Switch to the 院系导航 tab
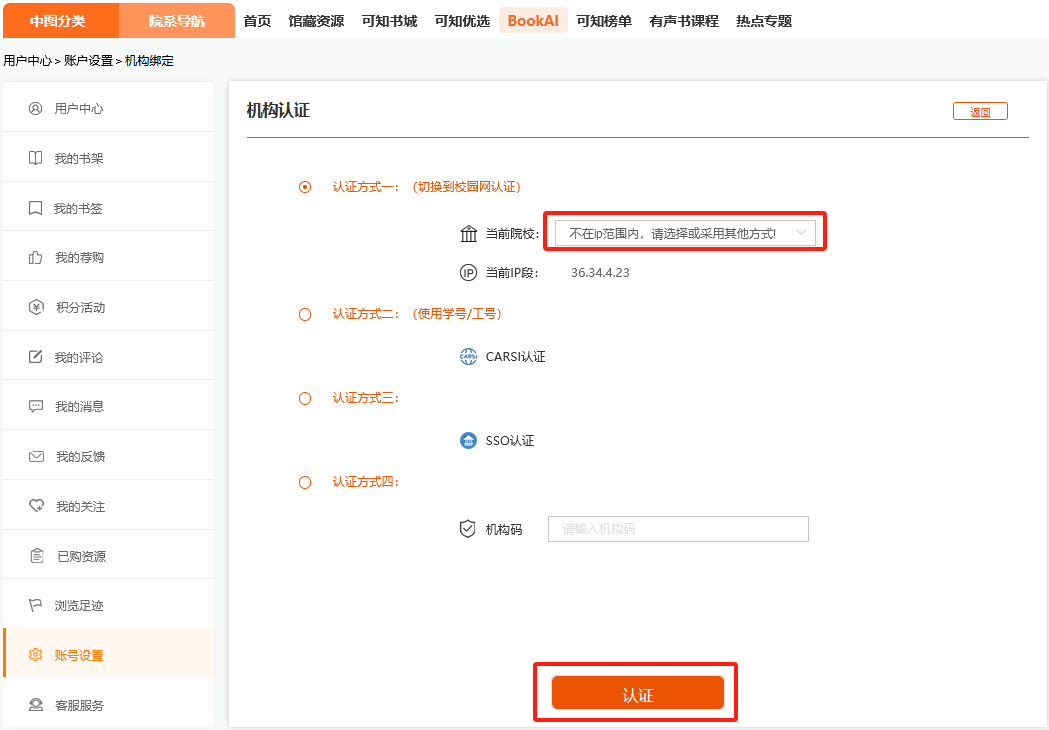1049x730 pixels. 177,21
